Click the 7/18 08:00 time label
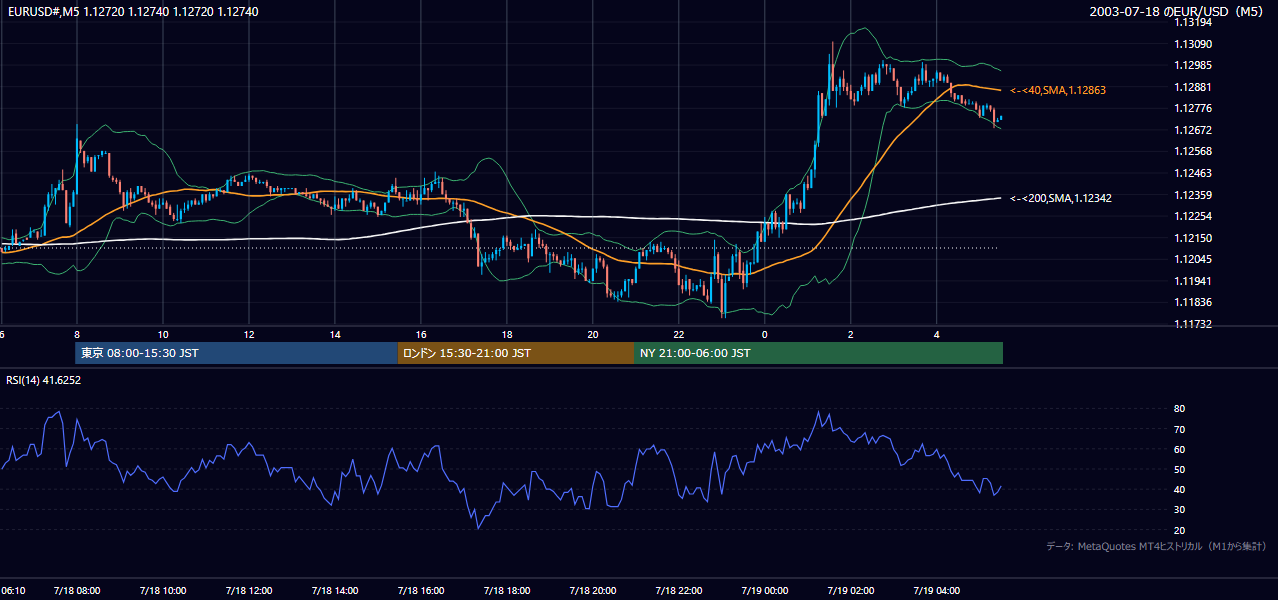Image resolution: width=1278 pixels, height=600 pixels. click(77, 591)
